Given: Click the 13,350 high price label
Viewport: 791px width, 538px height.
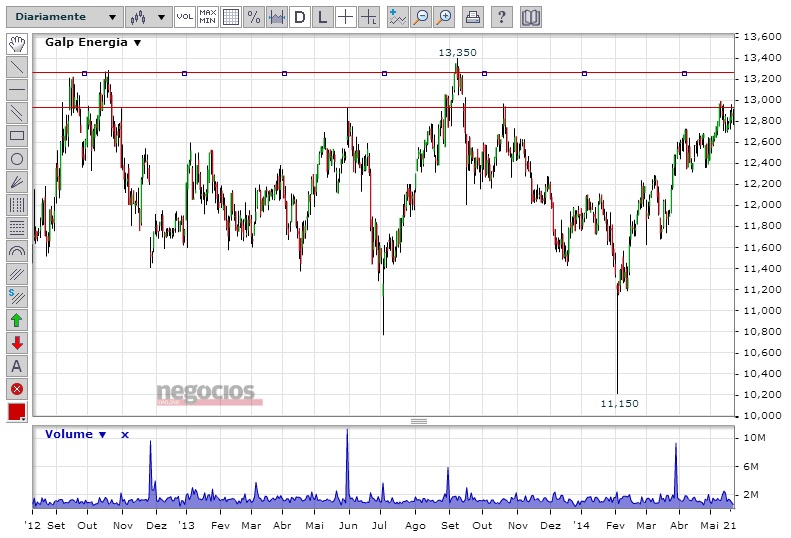Looking at the screenshot, I should (457, 52).
